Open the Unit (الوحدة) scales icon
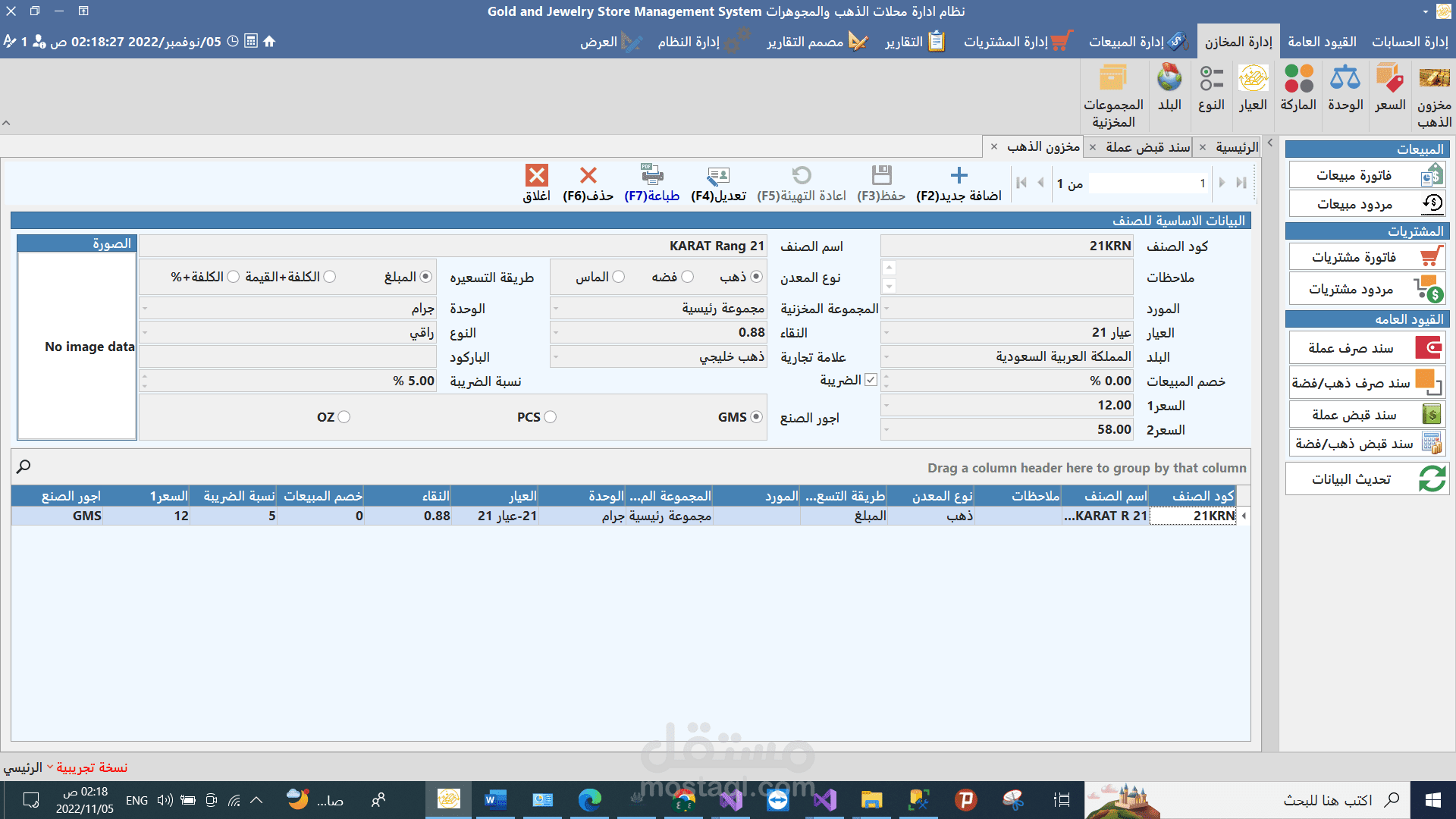Screen dimensions: 1456x819 coord(1345,78)
